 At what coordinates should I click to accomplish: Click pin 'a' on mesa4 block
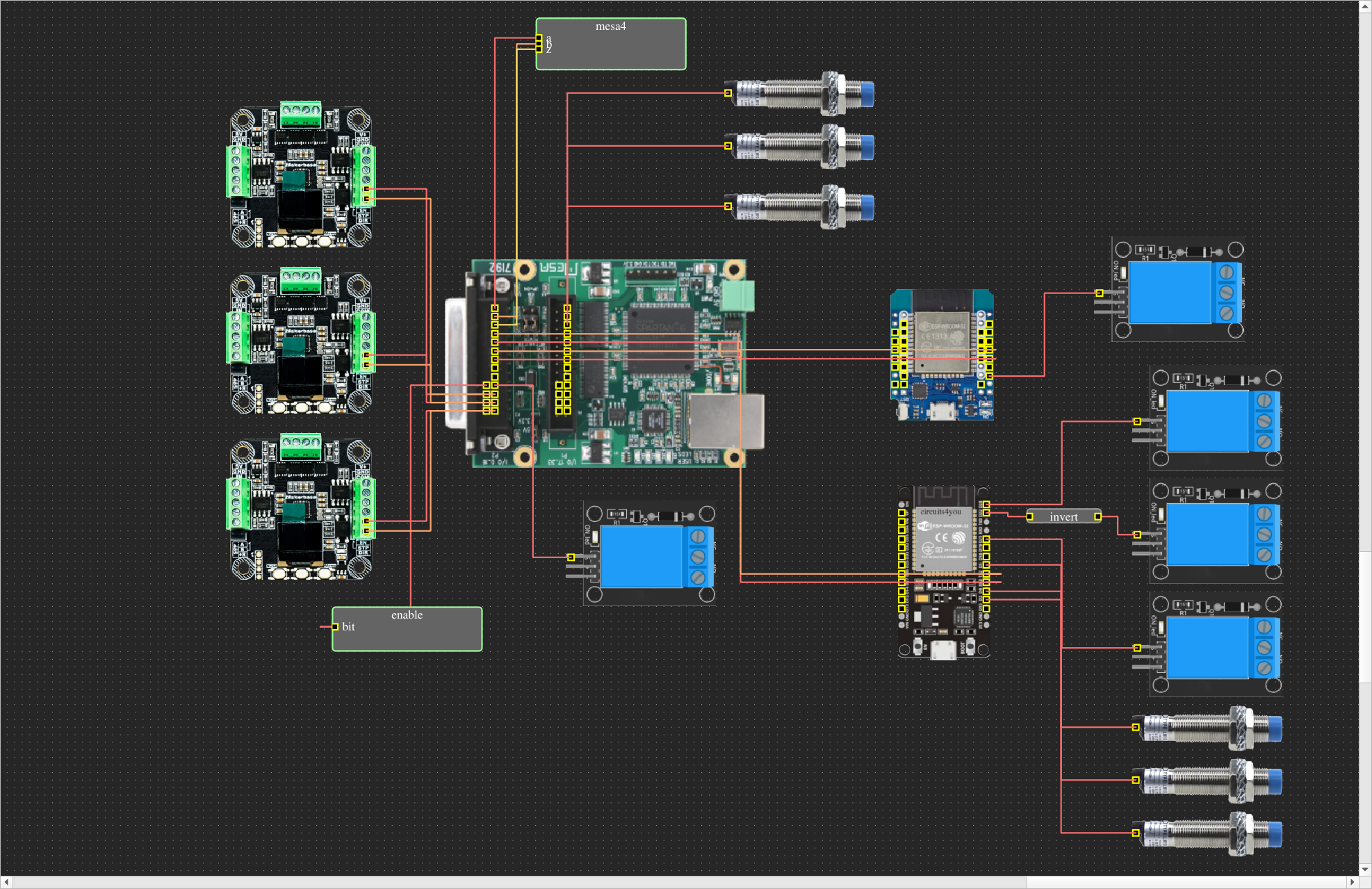539,38
